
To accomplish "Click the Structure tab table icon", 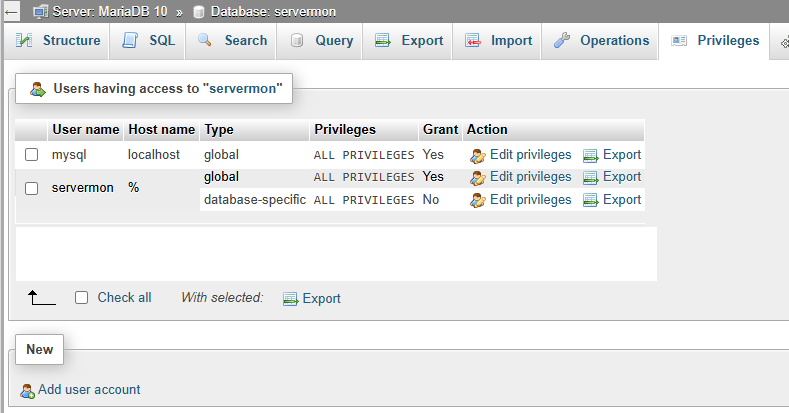I will [x=24, y=40].
